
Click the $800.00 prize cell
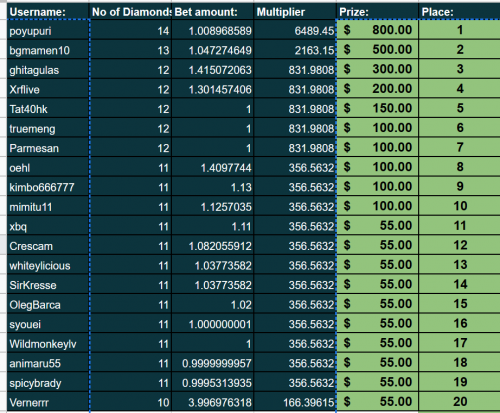coord(377,30)
